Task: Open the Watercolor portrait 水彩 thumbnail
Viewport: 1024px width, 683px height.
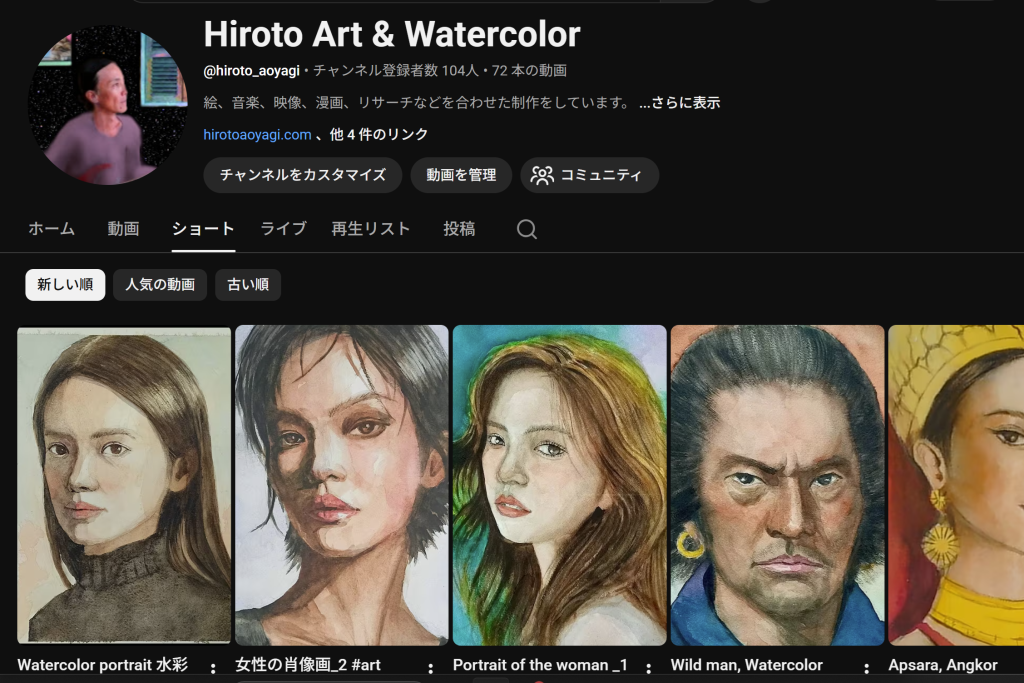Action: tap(124, 485)
